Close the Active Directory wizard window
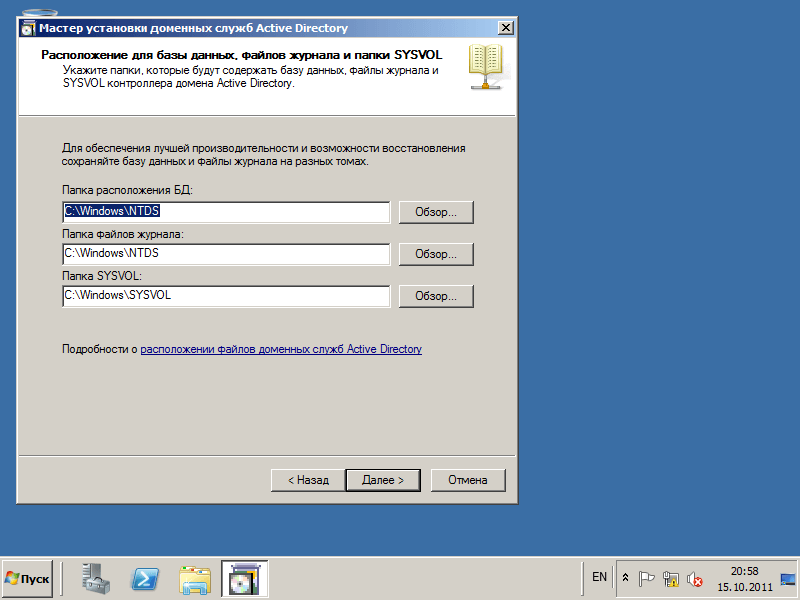This screenshot has width=800, height=600. pos(505,28)
